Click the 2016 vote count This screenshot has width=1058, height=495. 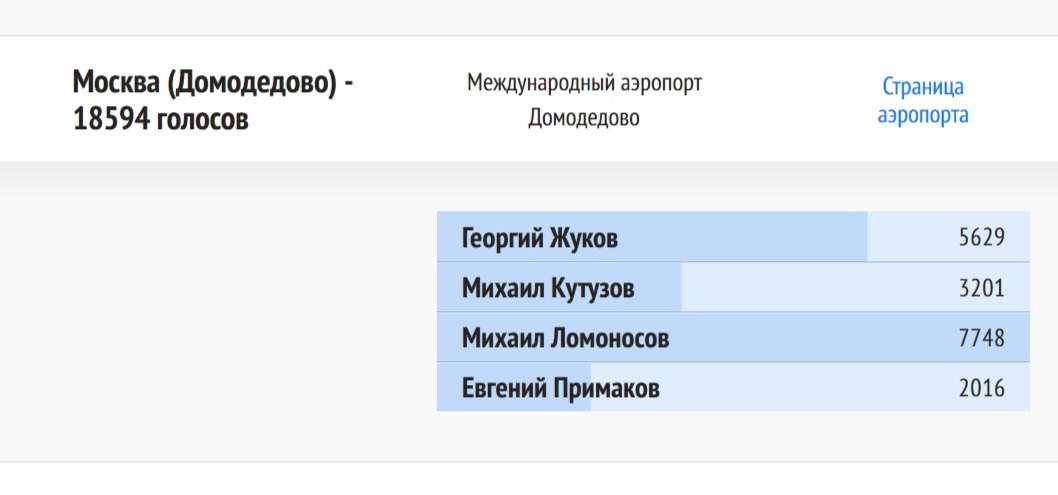[982, 388]
